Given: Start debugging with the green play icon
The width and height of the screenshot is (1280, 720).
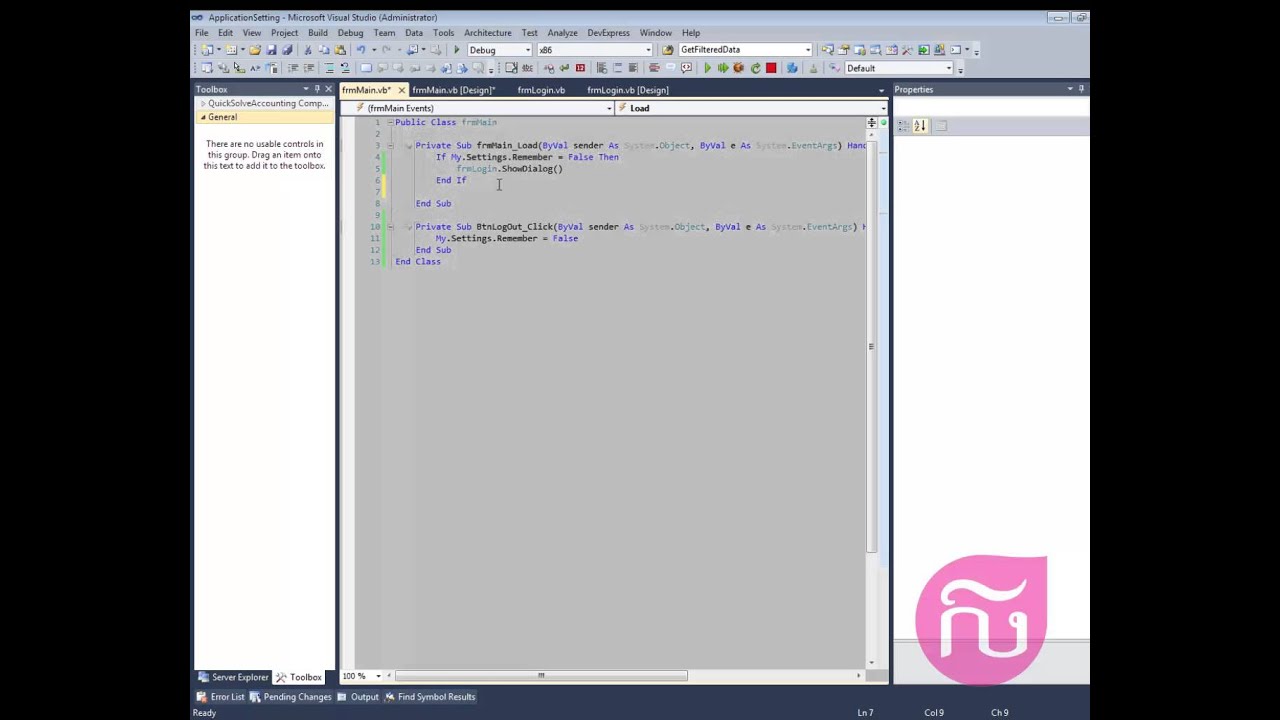Looking at the screenshot, I should tap(457, 50).
